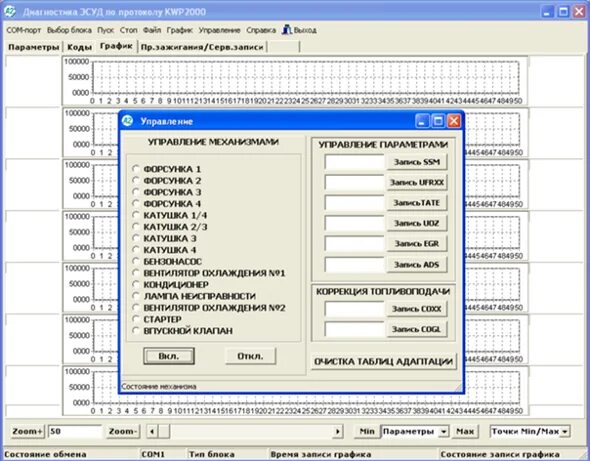
Task: Open the Файл menu
Action: pyautogui.click(x=152, y=30)
